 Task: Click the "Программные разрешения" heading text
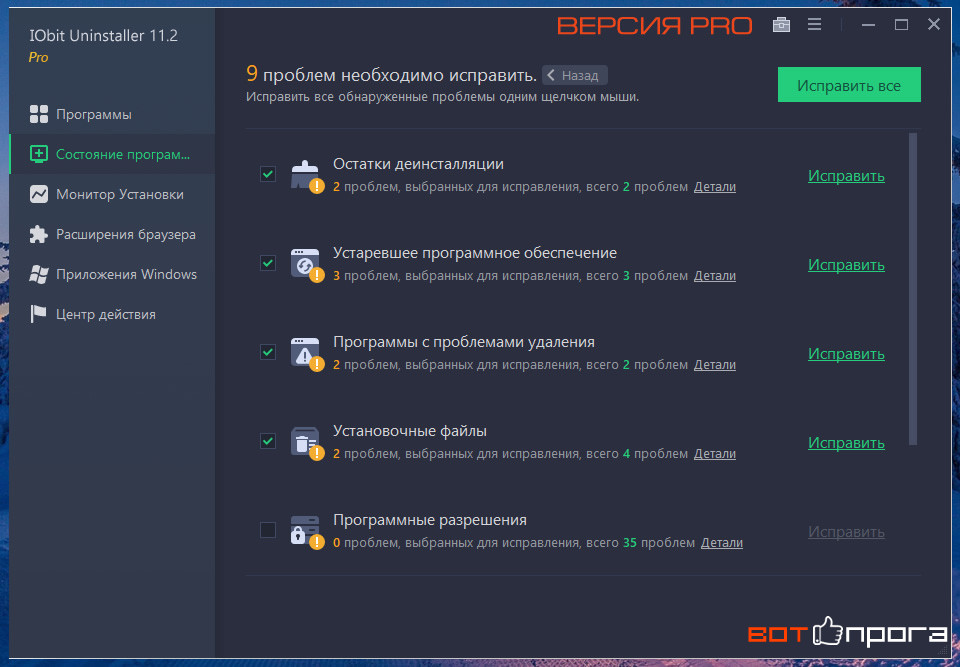(430, 520)
